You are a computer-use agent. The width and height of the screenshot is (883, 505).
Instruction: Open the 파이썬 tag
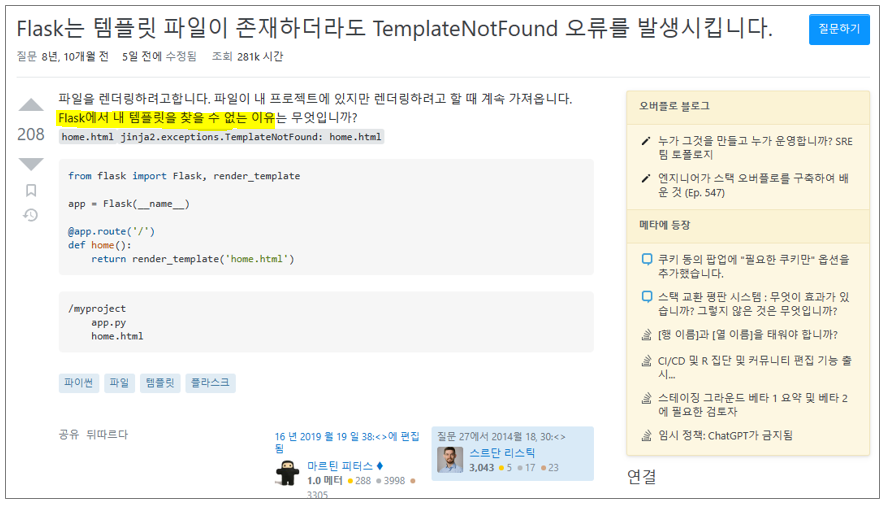(79, 383)
